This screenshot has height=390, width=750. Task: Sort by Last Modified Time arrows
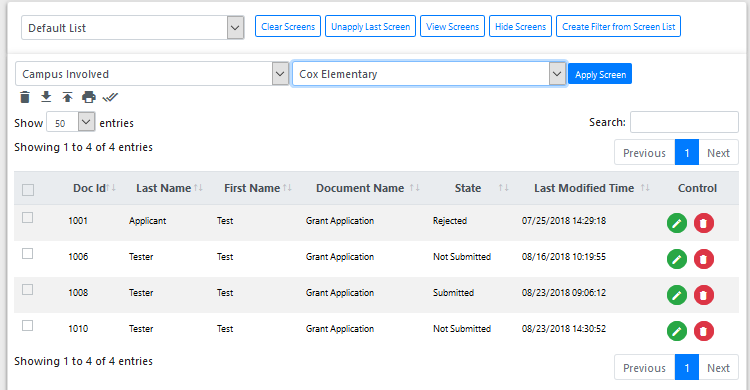[x=645, y=188]
